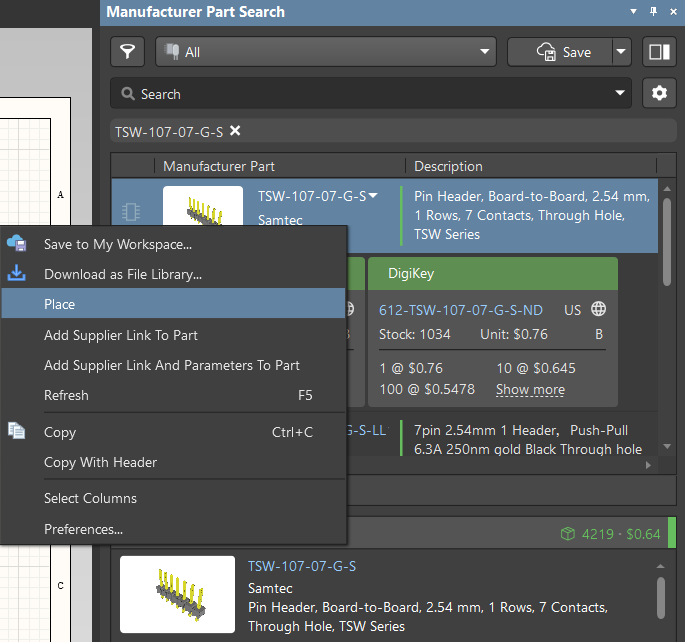Click the Save button
Viewport: 685px width, 642px height.
pyautogui.click(x=560, y=52)
